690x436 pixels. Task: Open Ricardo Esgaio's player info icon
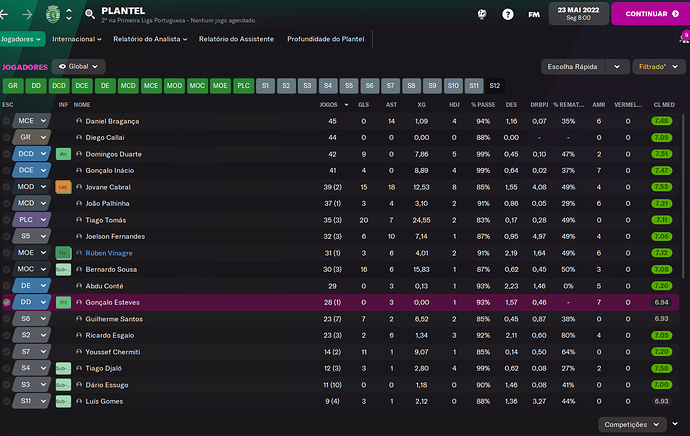point(79,335)
